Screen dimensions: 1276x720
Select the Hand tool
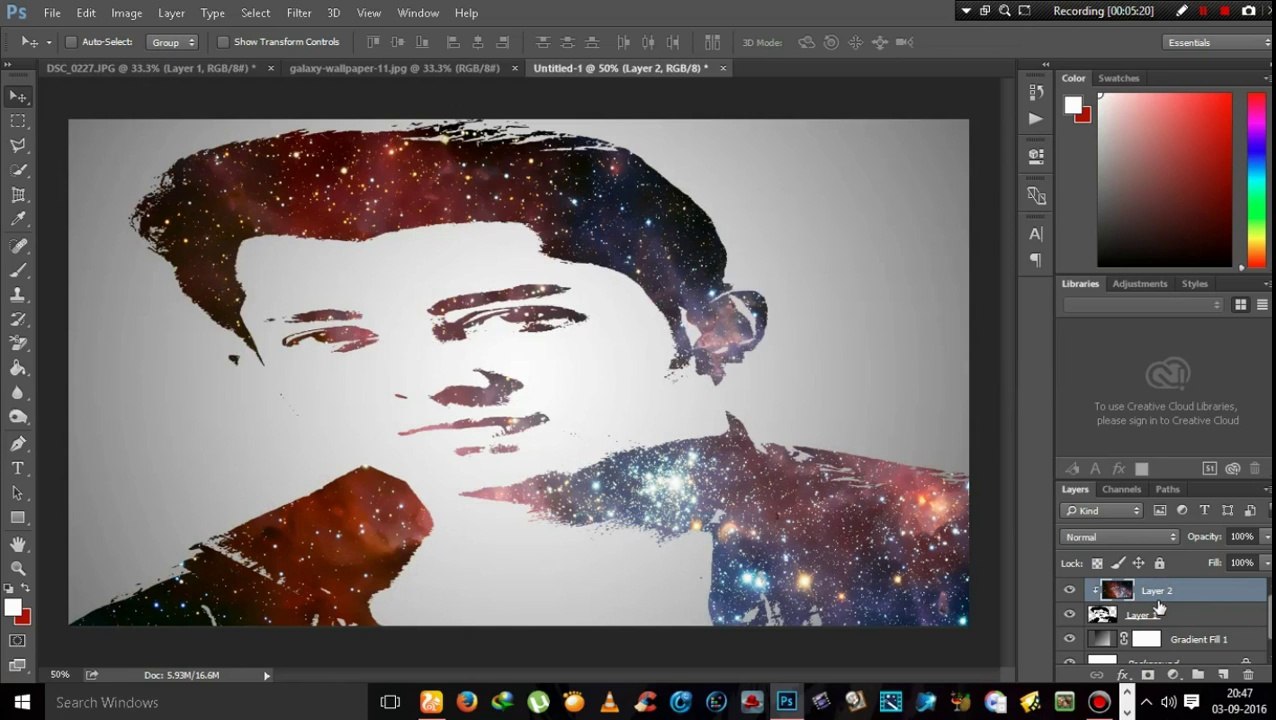tap(18, 543)
